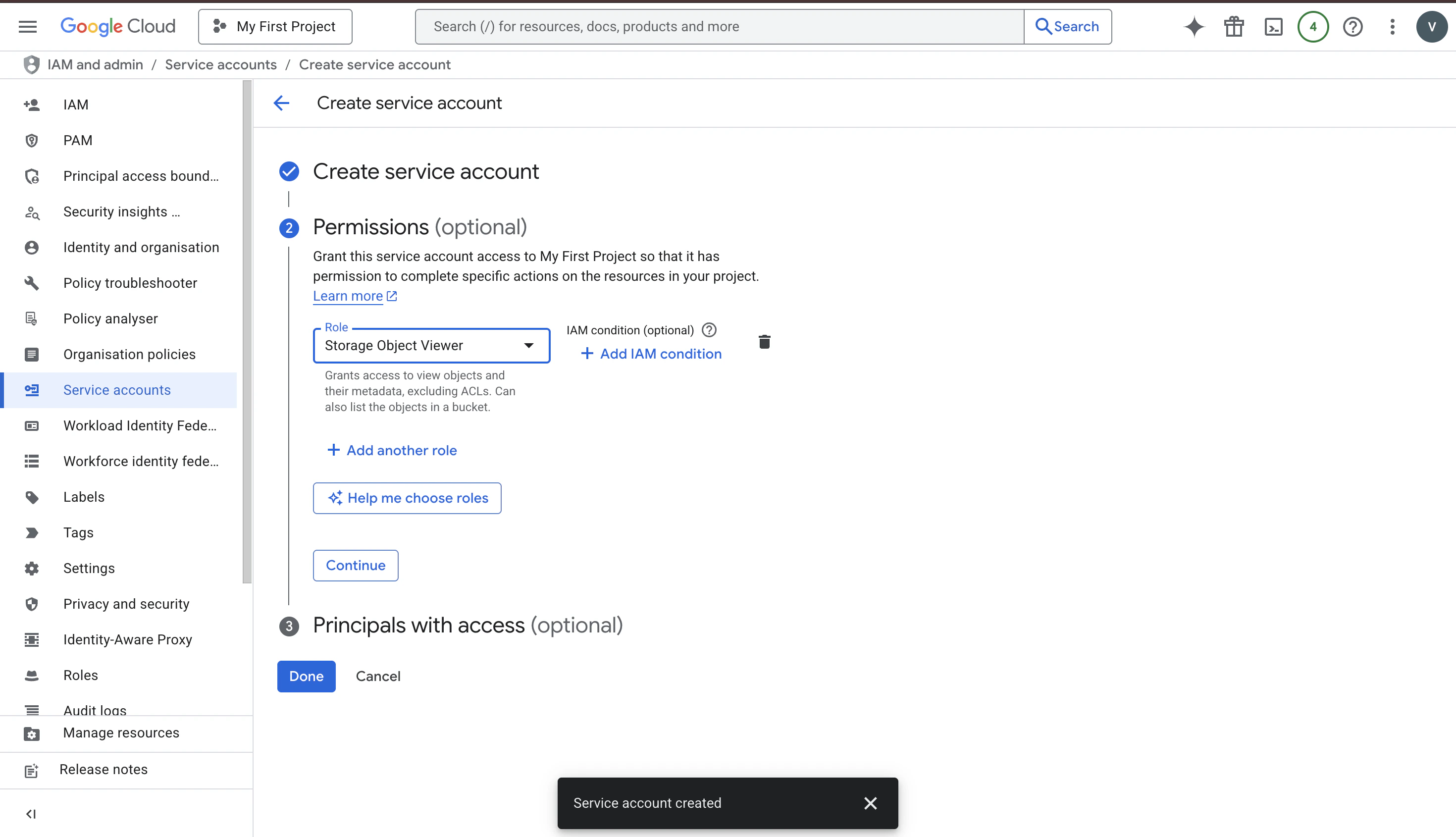Focus the resources search field
The image size is (1456, 837).
coord(720,26)
